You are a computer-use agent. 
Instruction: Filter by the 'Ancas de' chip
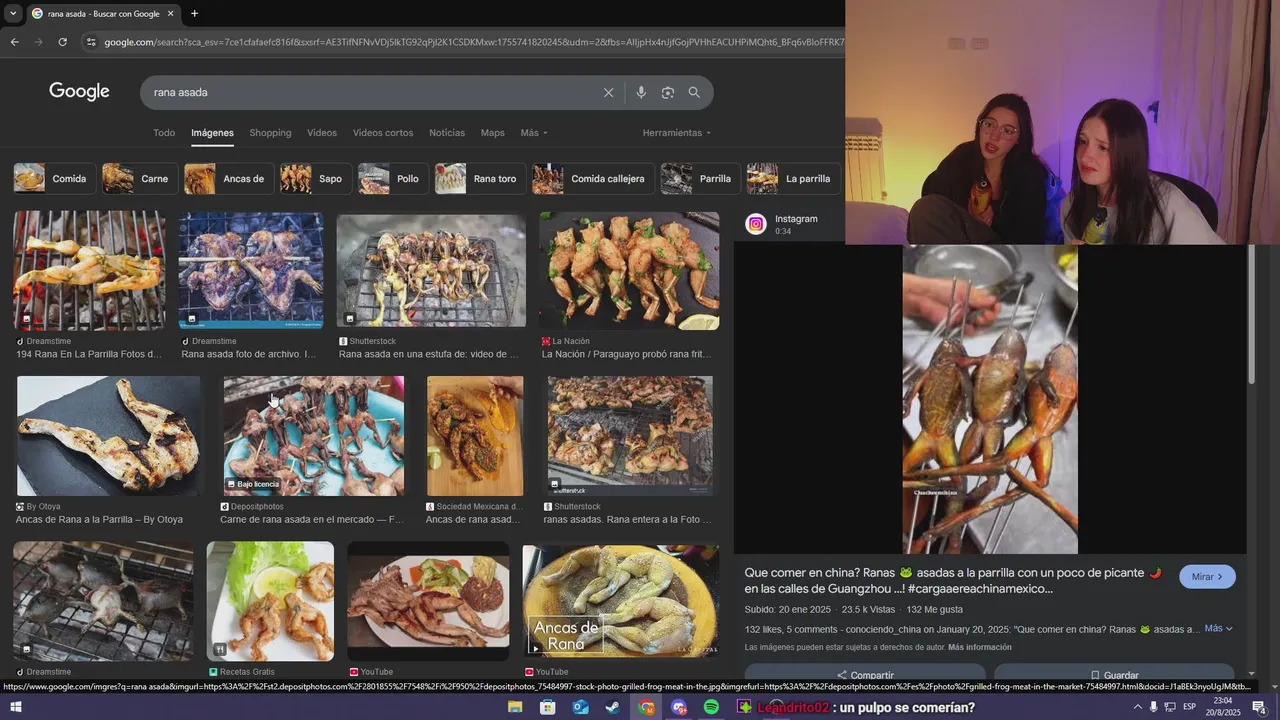click(228, 179)
